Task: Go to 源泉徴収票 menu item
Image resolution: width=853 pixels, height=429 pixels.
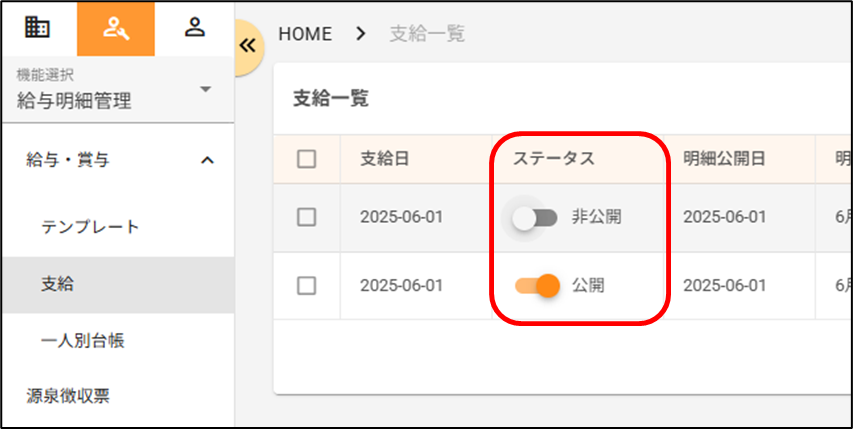Action: pos(68,397)
